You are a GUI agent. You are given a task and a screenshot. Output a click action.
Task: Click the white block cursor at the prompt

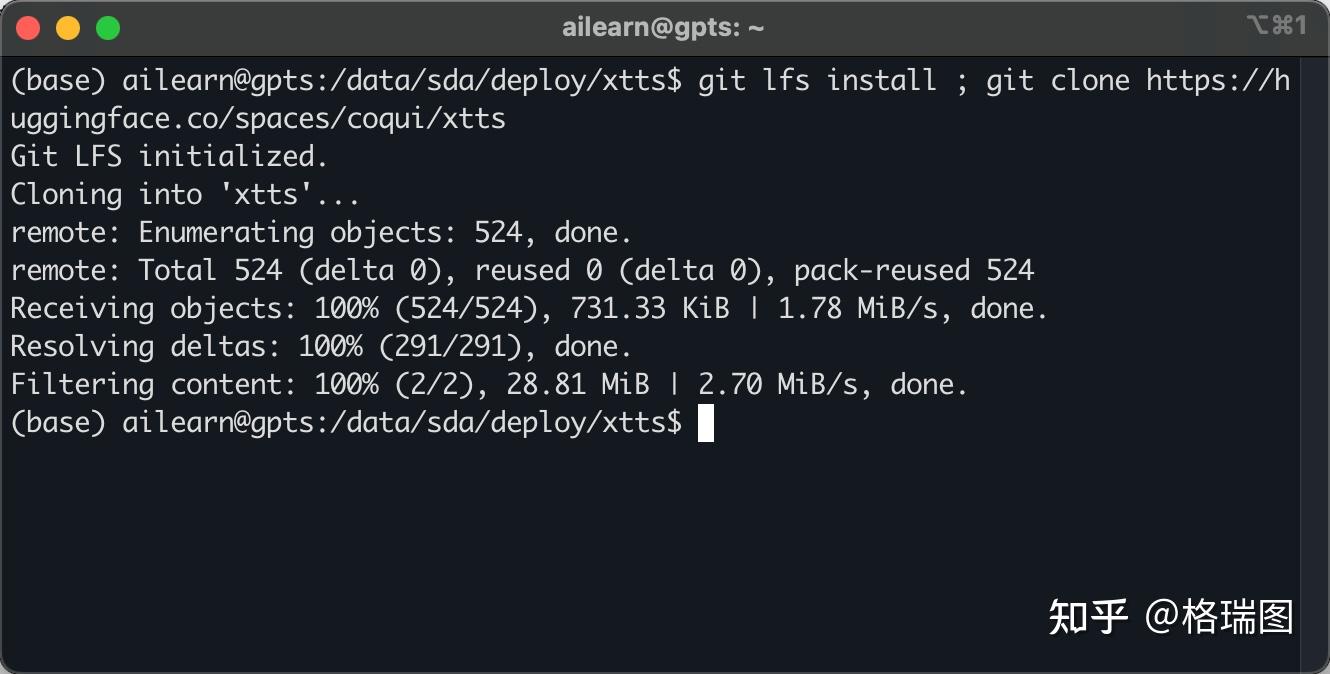[x=706, y=423]
